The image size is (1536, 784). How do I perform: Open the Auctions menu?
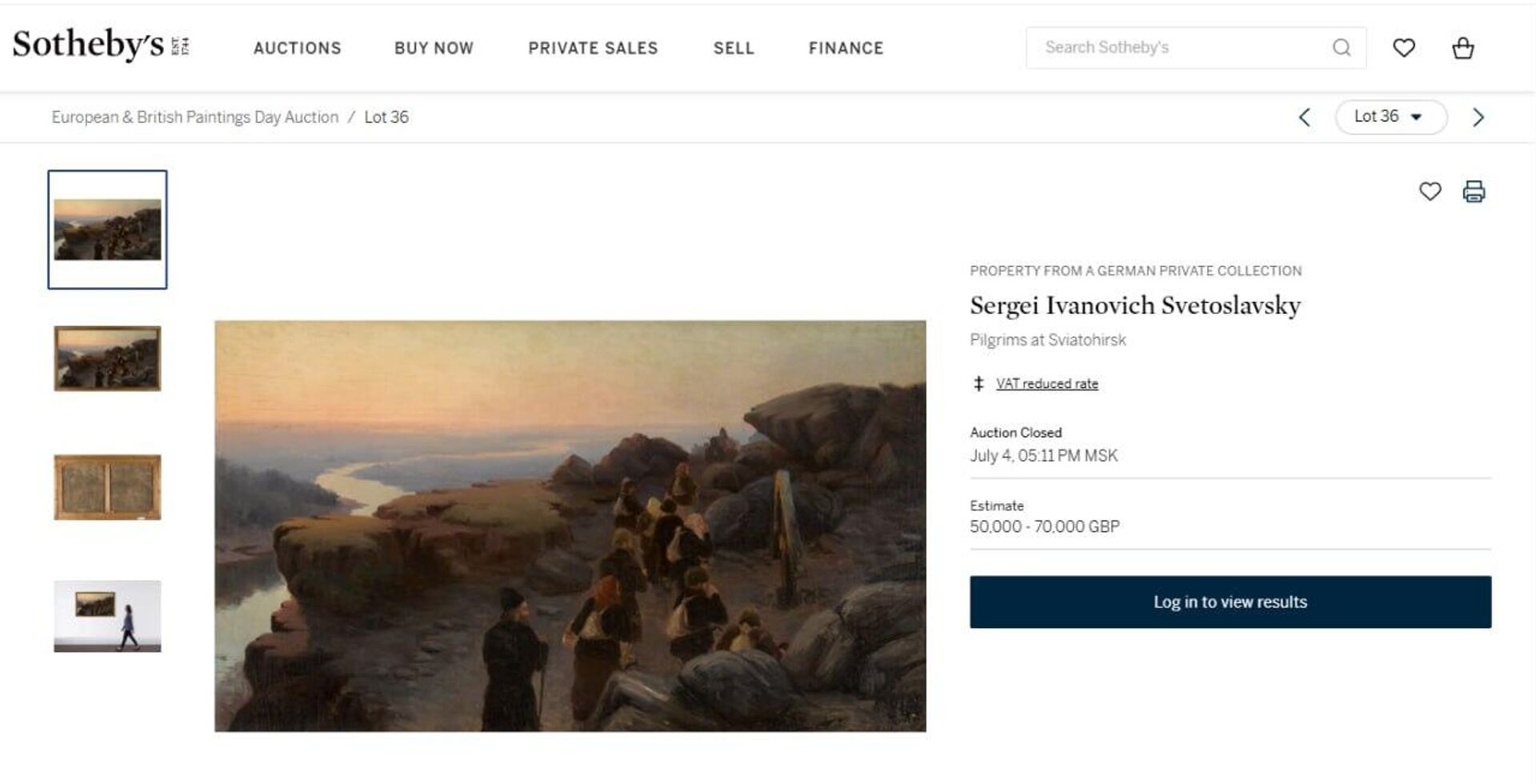tap(298, 48)
